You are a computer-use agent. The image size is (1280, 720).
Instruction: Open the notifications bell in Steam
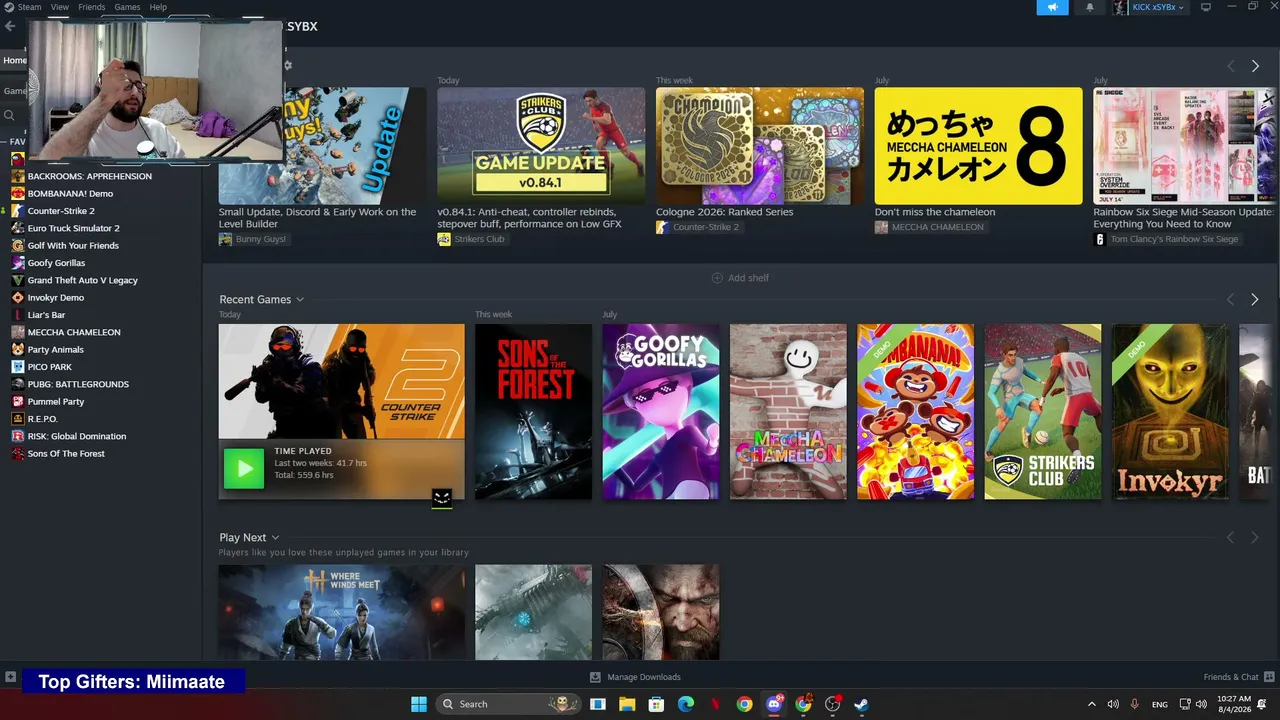click(1090, 7)
